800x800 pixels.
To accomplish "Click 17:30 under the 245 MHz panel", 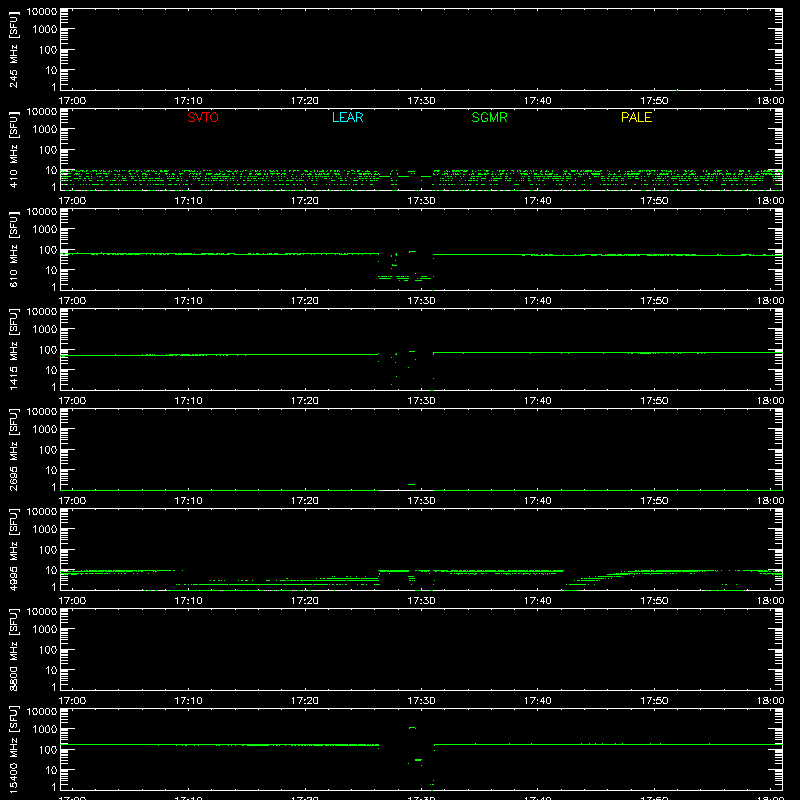I will coord(421,101).
